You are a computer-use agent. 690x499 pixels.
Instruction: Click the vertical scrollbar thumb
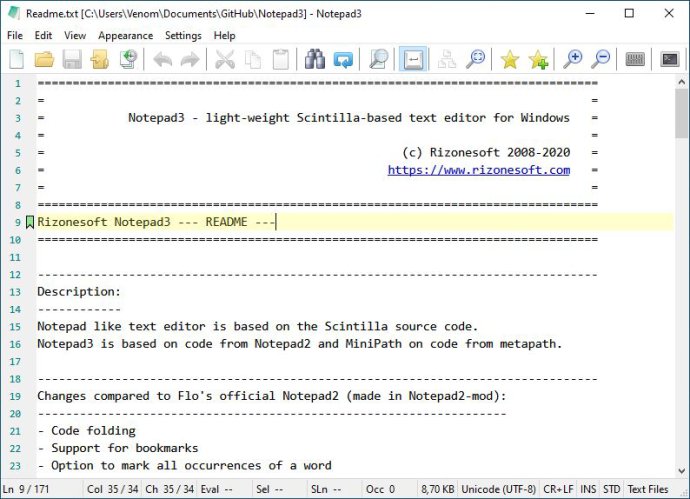(x=682, y=114)
